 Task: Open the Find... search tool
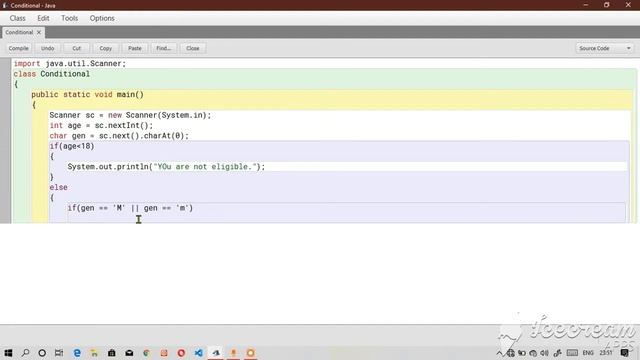click(164, 48)
